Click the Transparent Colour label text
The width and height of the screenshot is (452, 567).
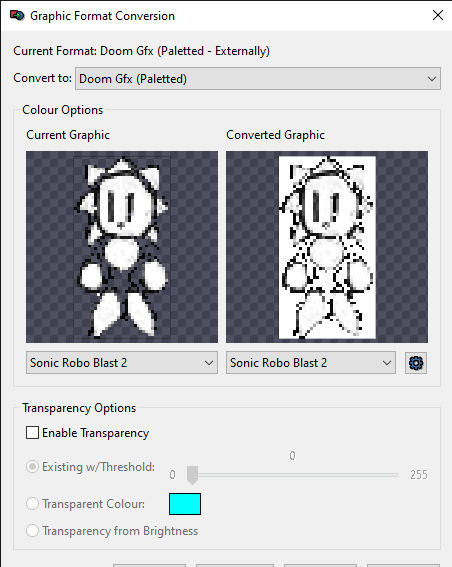click(94, 504)
